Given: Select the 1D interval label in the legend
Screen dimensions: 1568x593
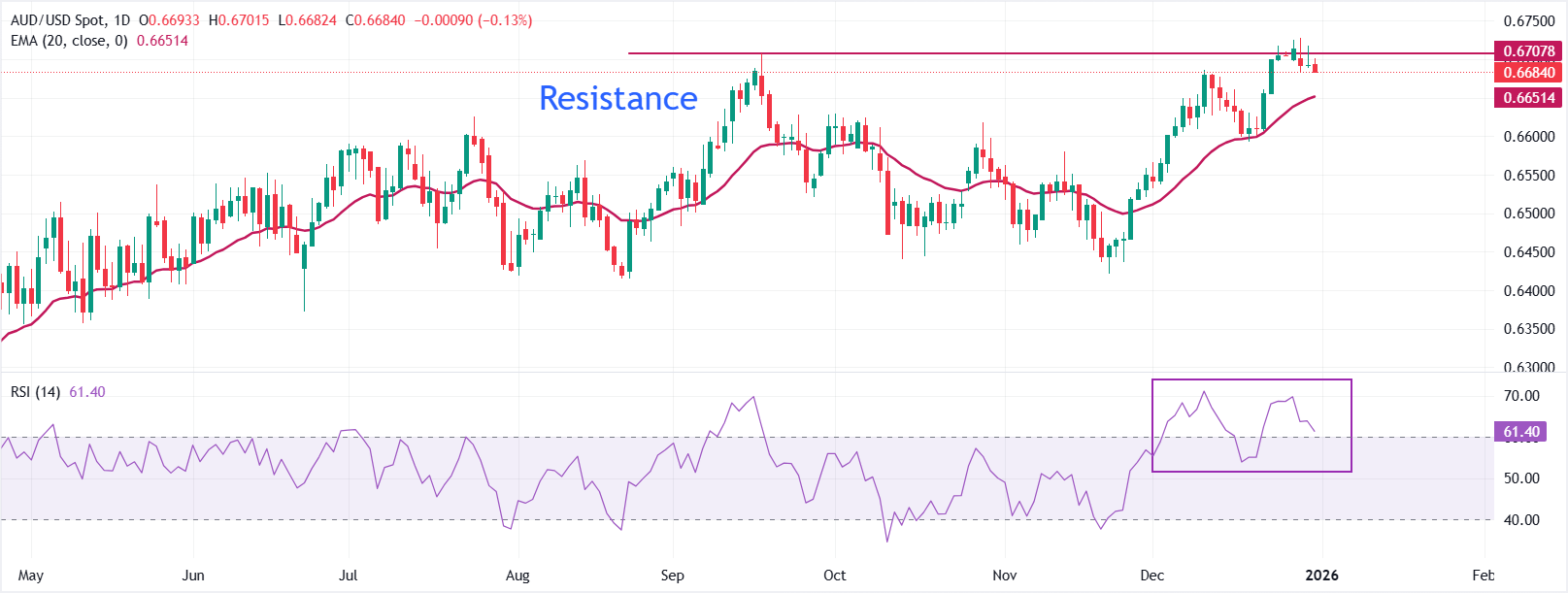Looking at the screenshot, I should [121, 20].
